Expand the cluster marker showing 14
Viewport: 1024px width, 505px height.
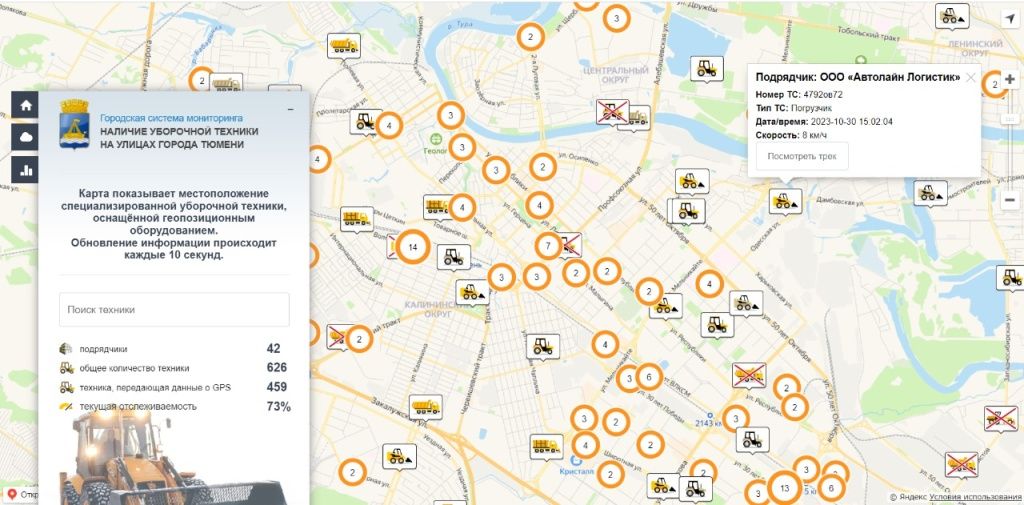pyautogui.click(x=412, y=246)
